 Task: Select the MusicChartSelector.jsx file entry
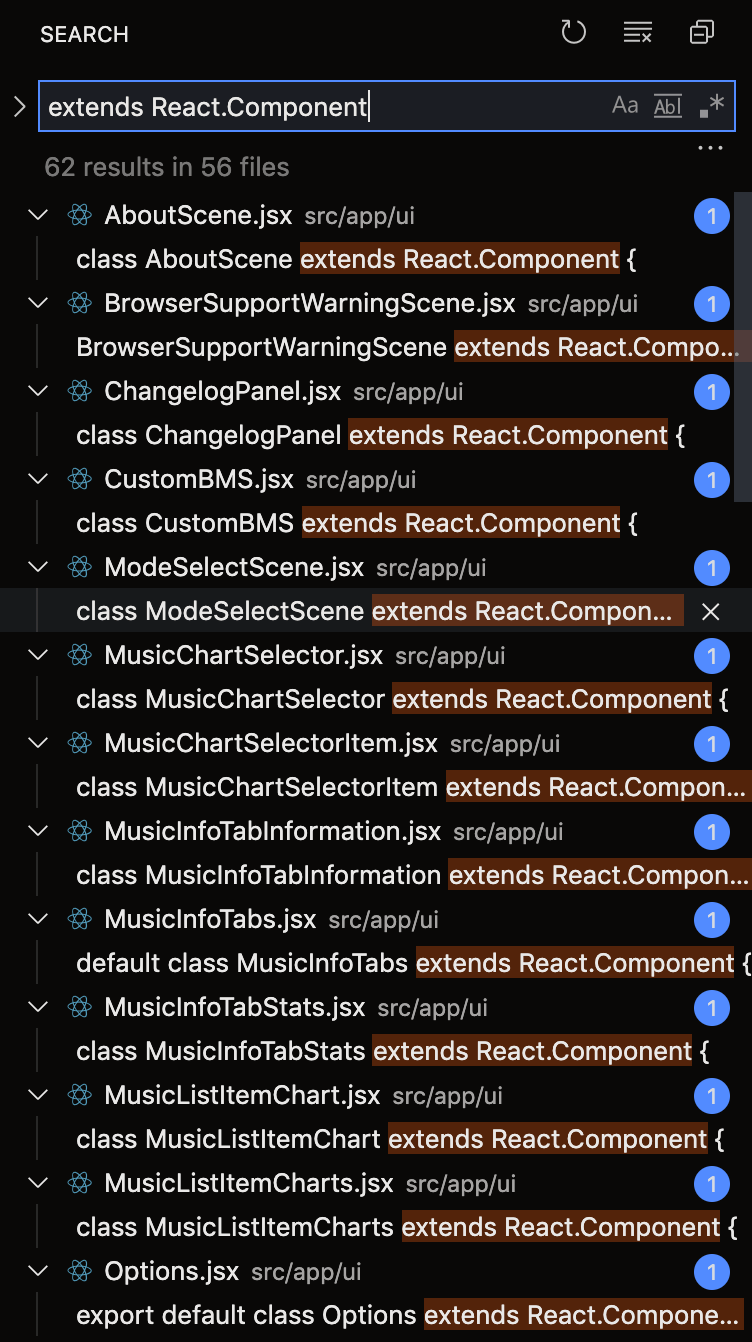pos(243,655)
